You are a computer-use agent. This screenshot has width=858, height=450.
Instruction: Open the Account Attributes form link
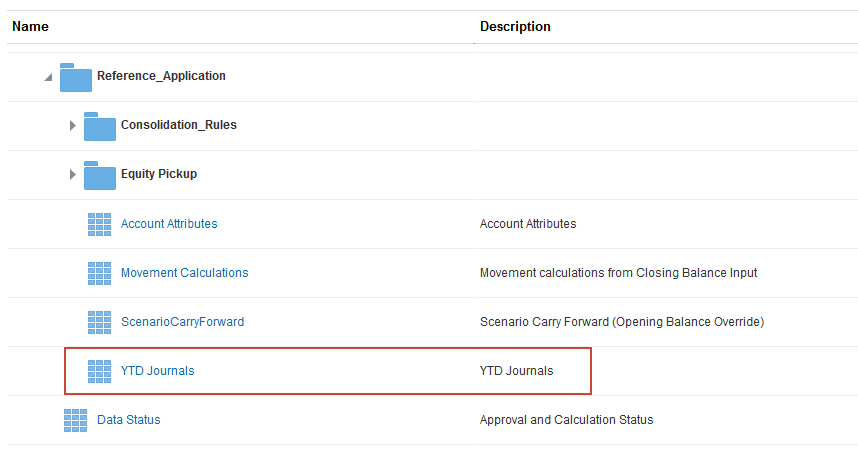point(168,224)
